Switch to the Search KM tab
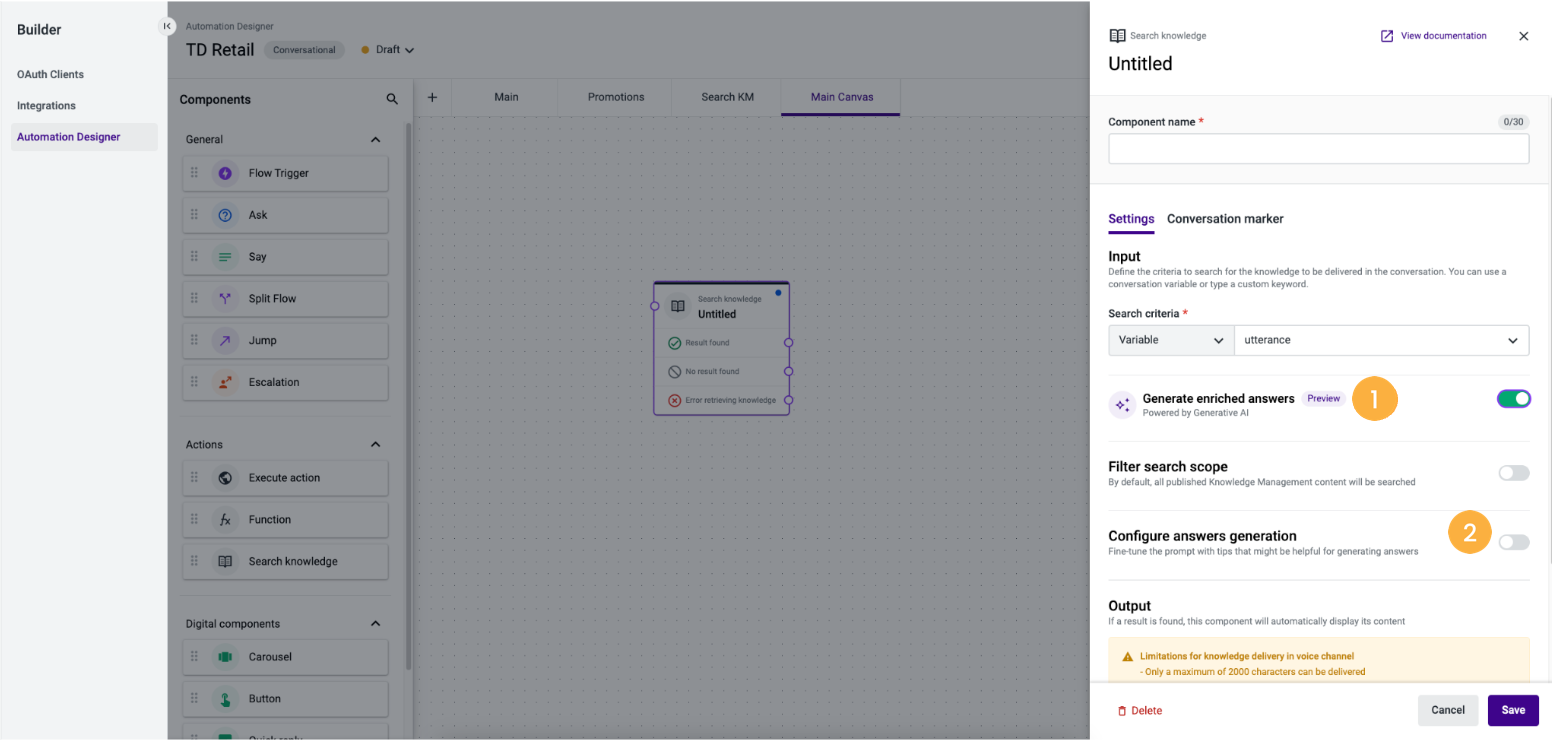This screenshot has width=1552, height=740. pyautogui.click(x=727, y=97)
